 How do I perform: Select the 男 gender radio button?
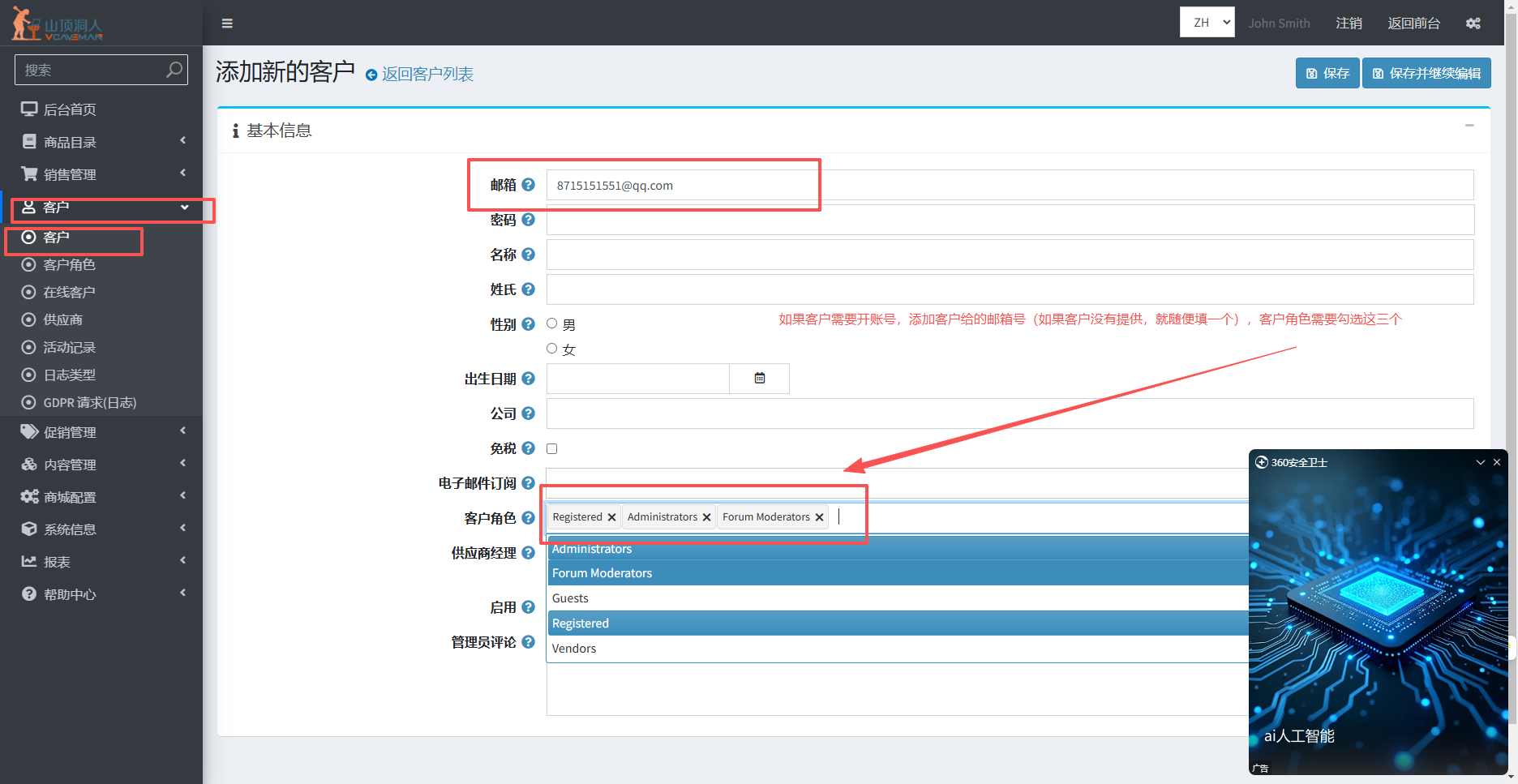(x=552, y=323)
